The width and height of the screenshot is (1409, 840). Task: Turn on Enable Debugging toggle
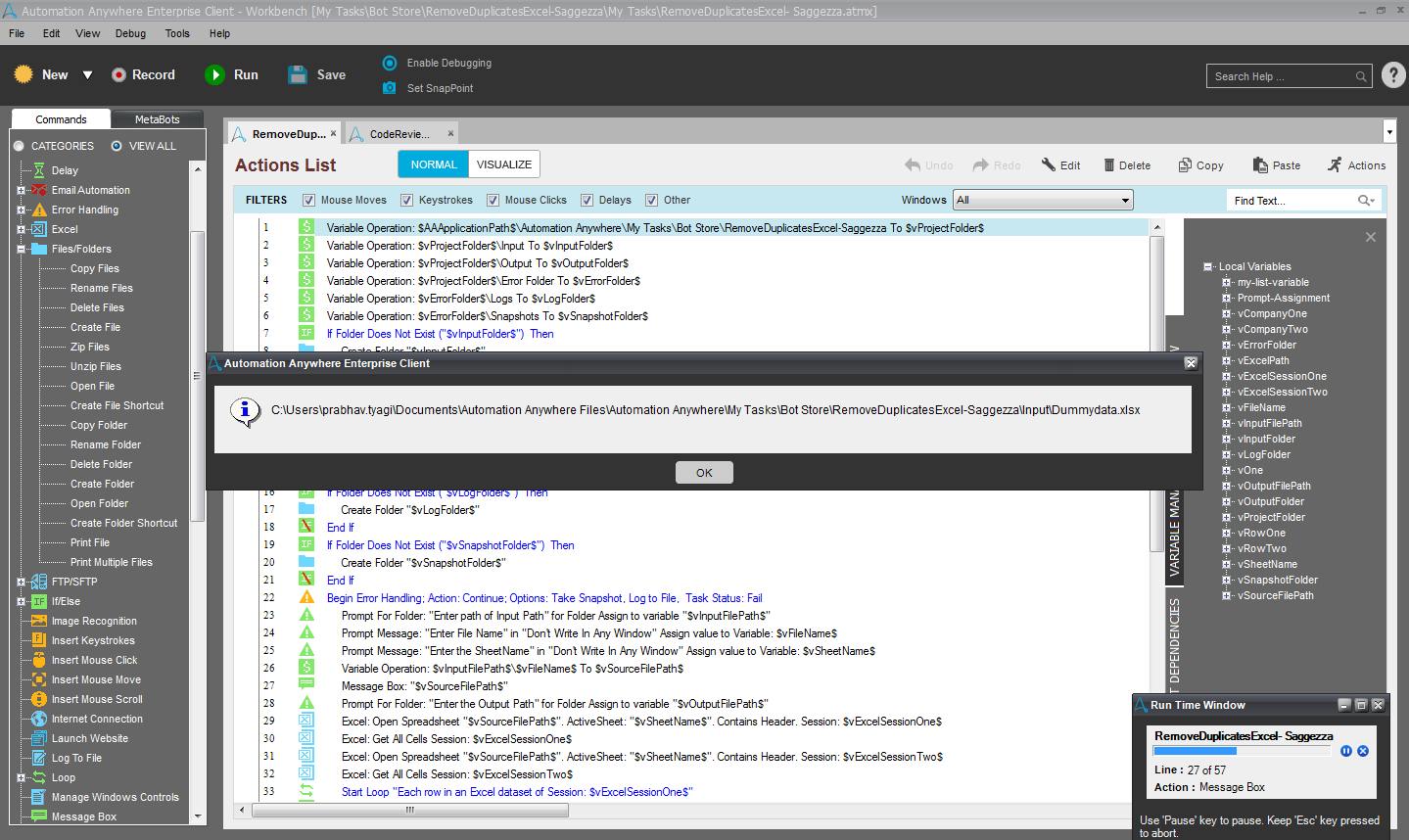pyautogui.click(x=390, y=63)
